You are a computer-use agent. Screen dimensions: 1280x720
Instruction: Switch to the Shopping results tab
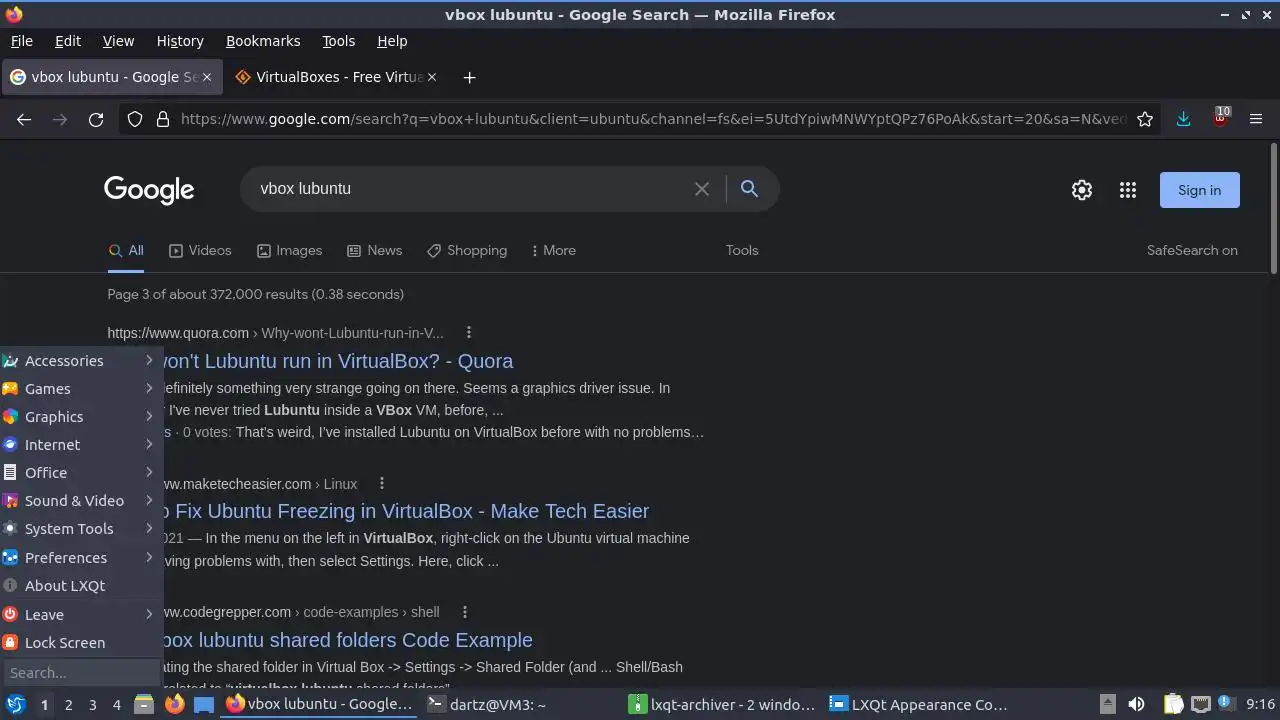(467, 251)
